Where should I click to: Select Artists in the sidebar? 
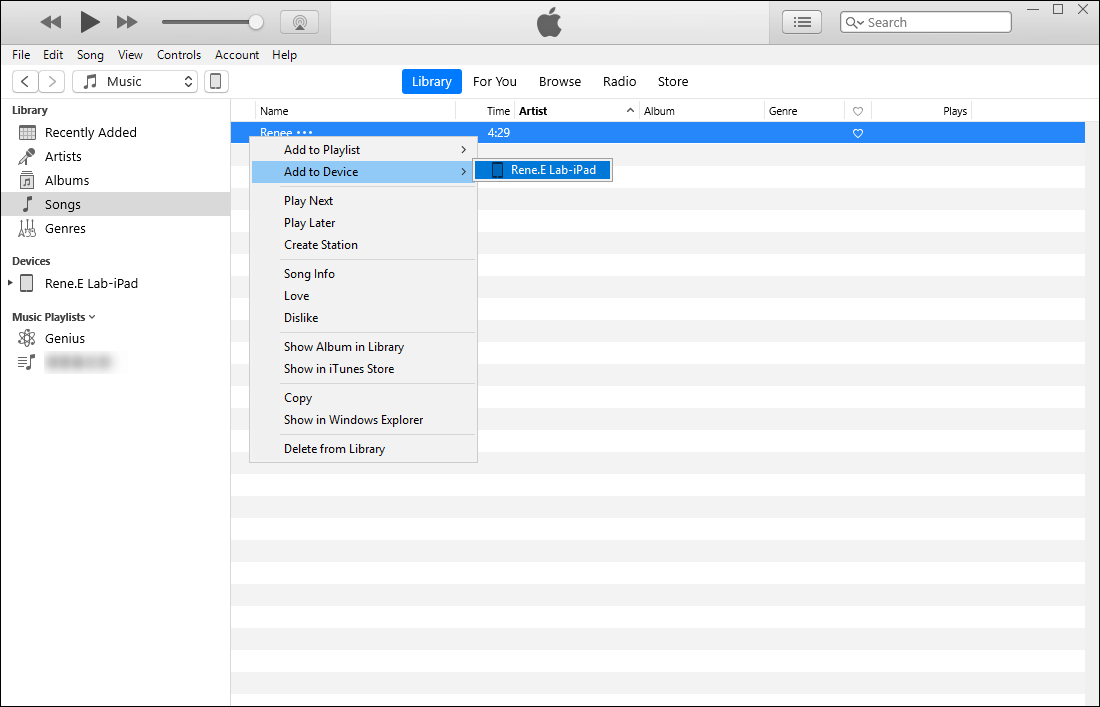116,156
